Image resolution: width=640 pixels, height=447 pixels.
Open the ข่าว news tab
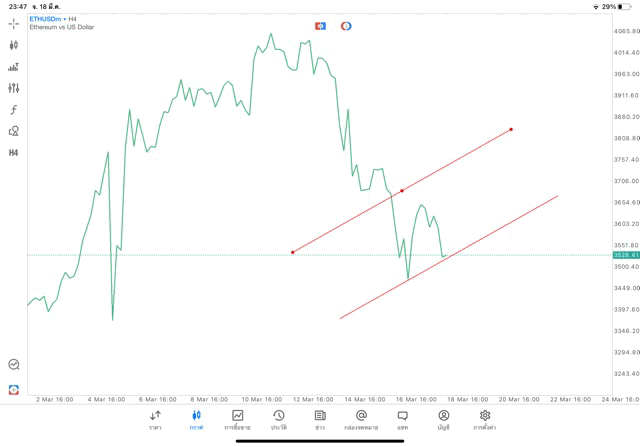click(320, 420)
